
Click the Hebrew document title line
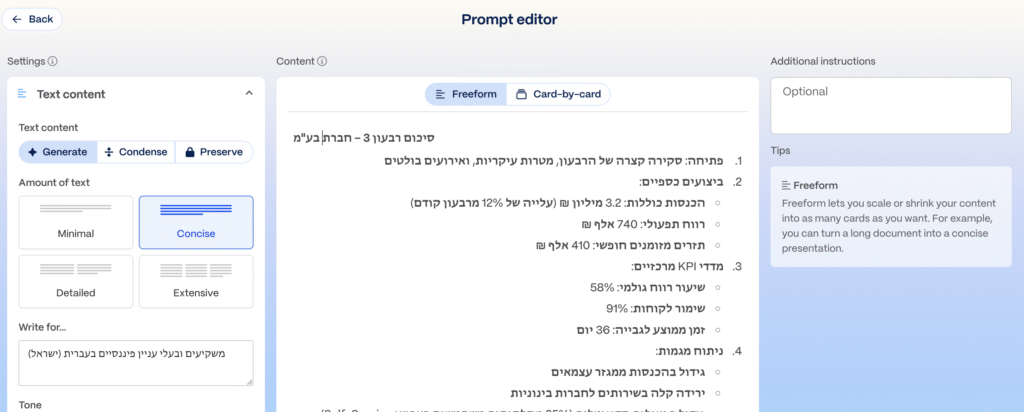[363, 137]
